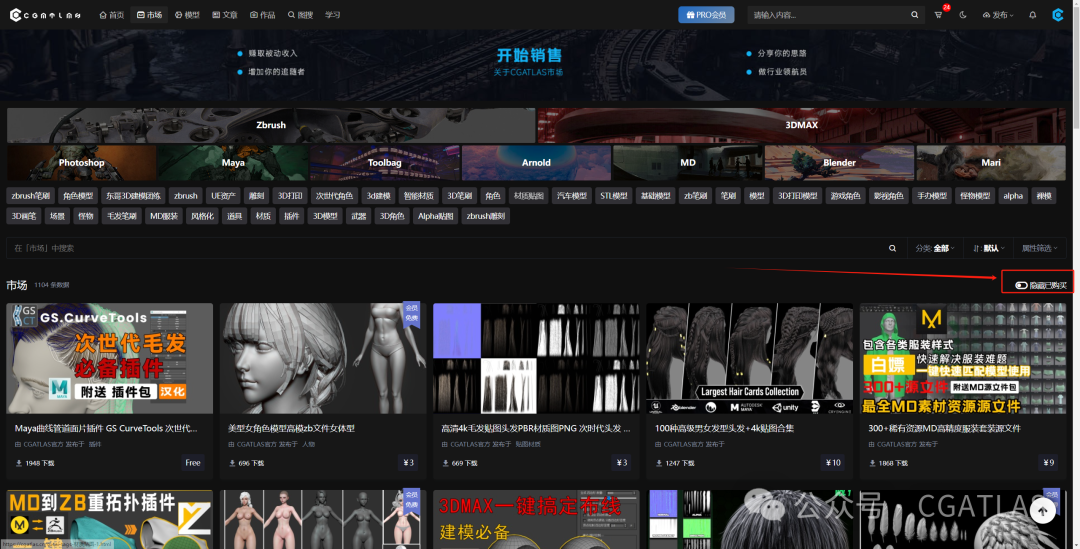1080x549 pixels.
Task: Toggle the 隐藏已购买 switch
Action: (x=1021, y=285)
